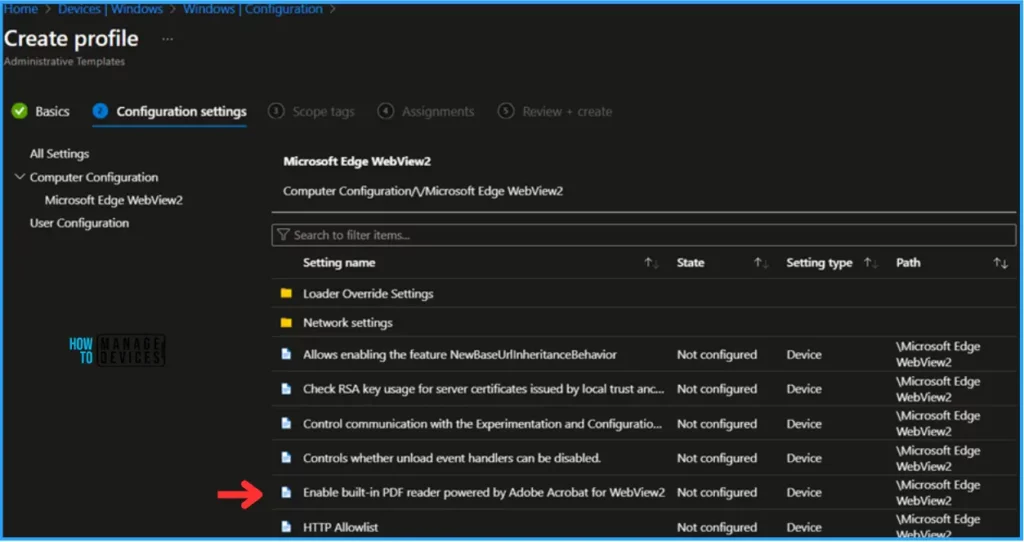Open the HTTP Allowlist setting
Screen dimensions: 1024x542
[x=340, y=527]
